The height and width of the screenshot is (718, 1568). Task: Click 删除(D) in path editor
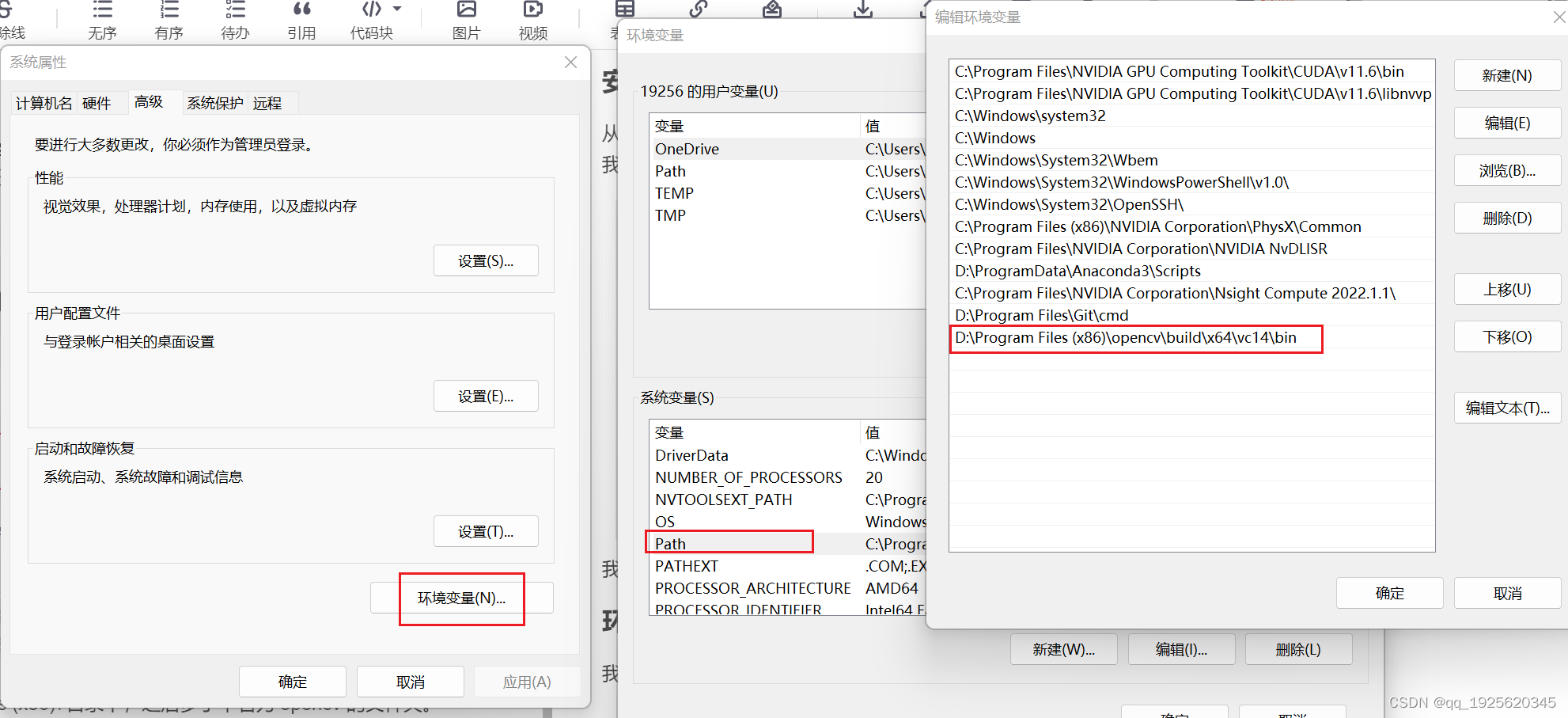coord(1507,218)
